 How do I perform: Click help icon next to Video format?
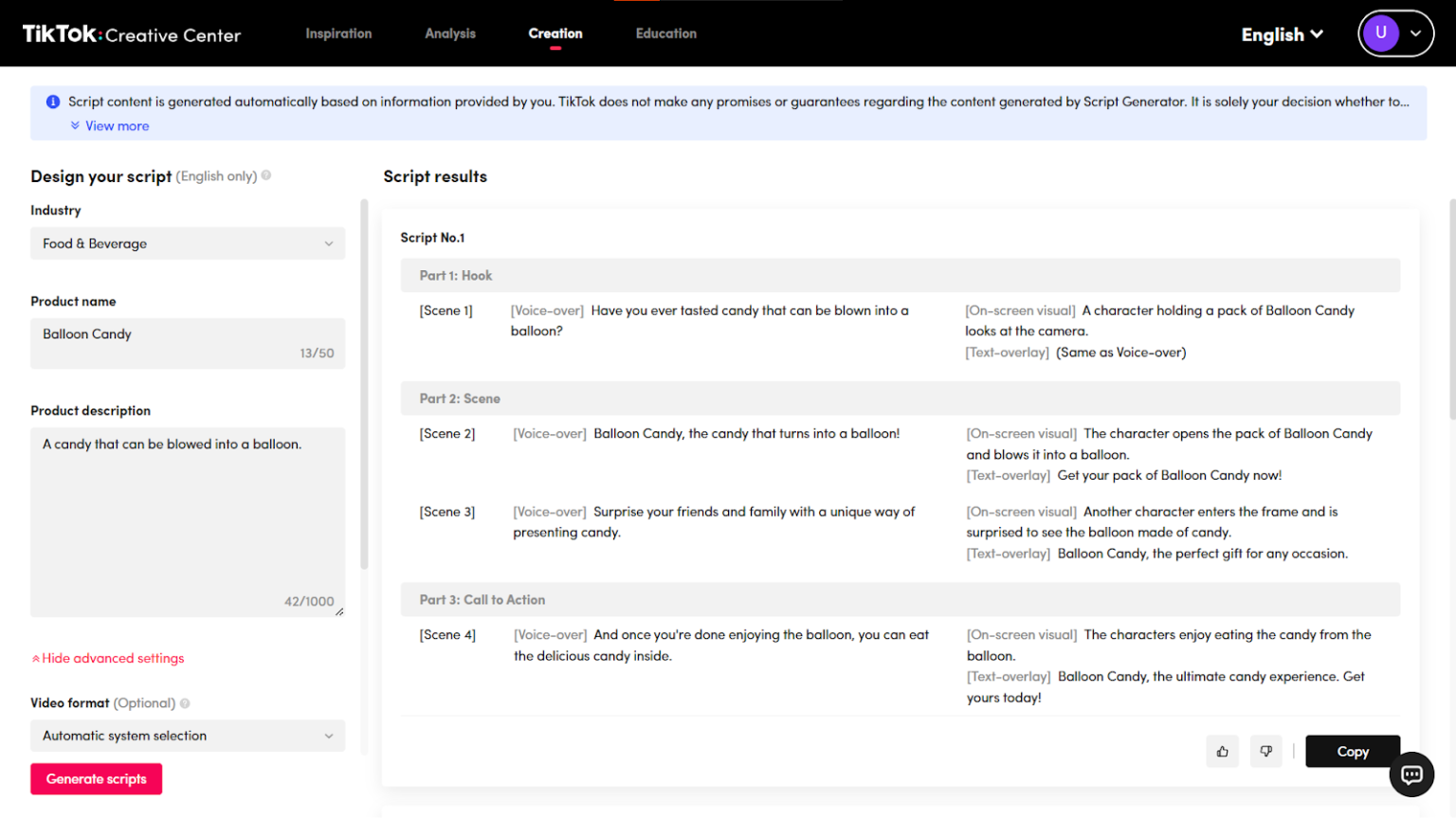[185, 703]
